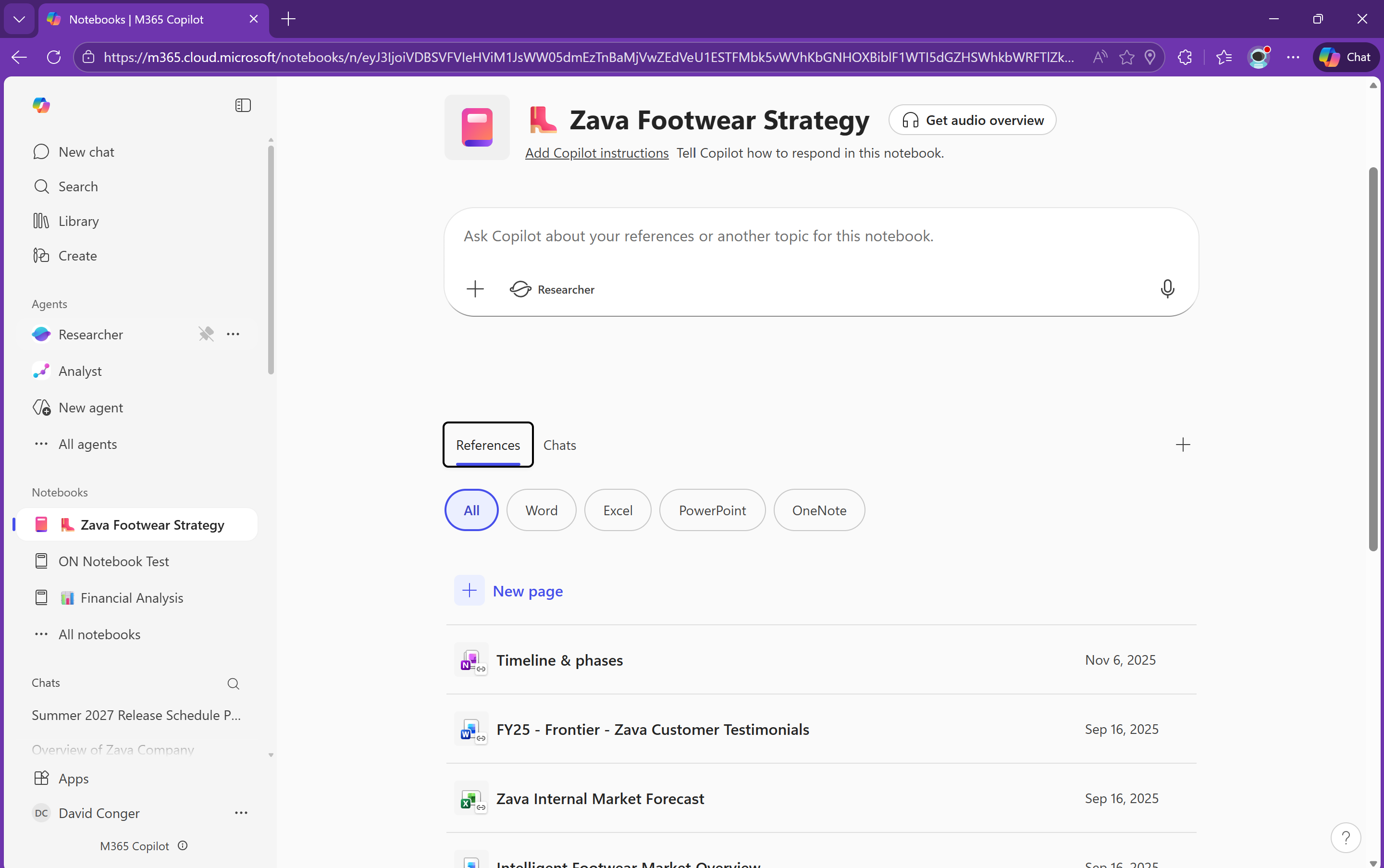Click the sidebar vertical scrollbar
The width and height of the screenshot is (1384, 868).
click(271, 260)
